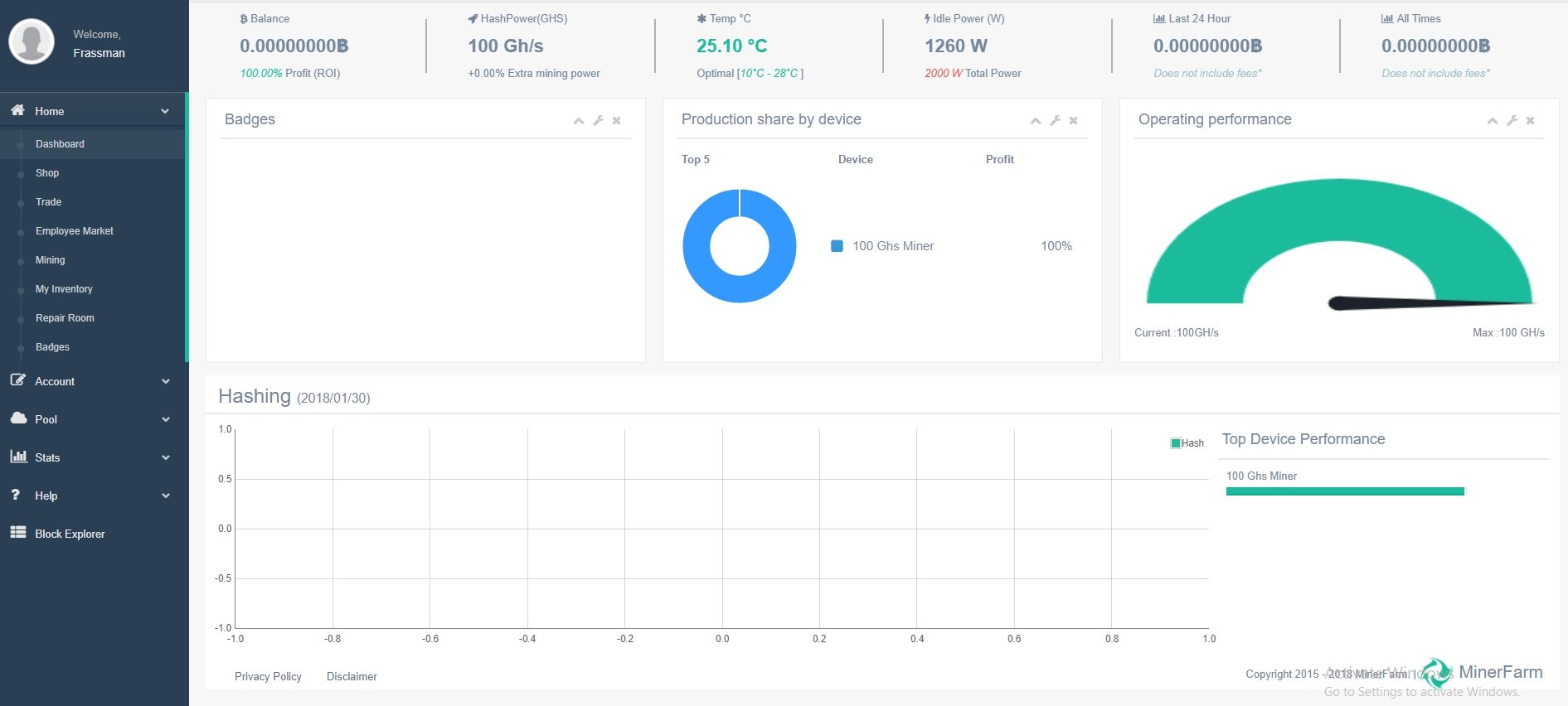Viewport: 1568px width, 706px height.
Task: Click the Help question mark icon
Action: click(15, 495)
